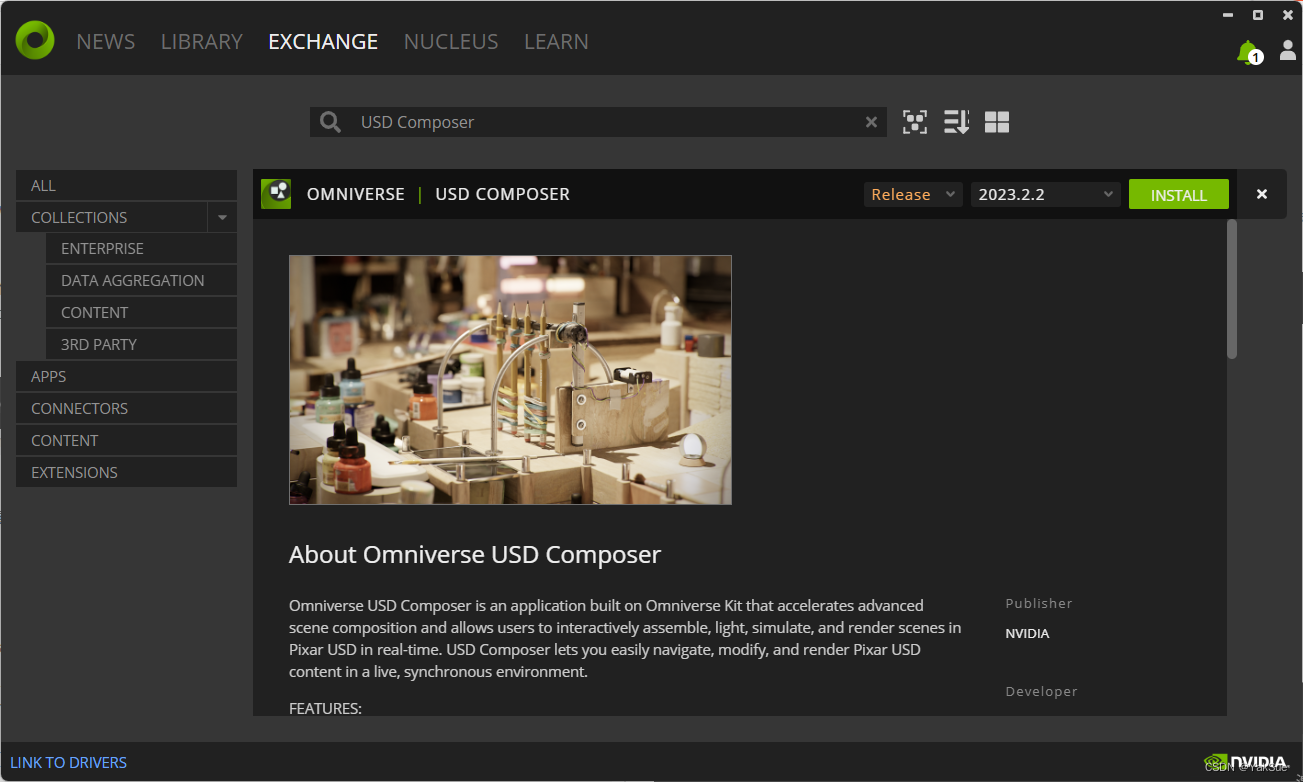Click the Omniverse logo in top bar
Screen dimensions: 1303x782
[x=34, y=40]
